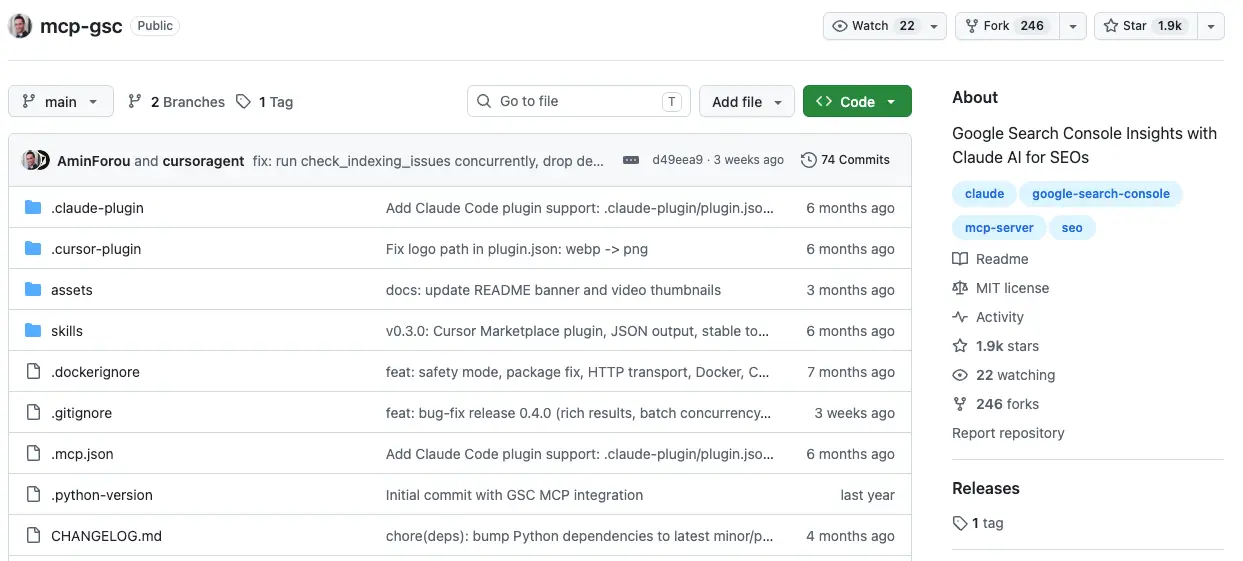Click the mcp-server topic tag
The height and width of the screenshot is (561, 1243).
[x=999, y=228]
